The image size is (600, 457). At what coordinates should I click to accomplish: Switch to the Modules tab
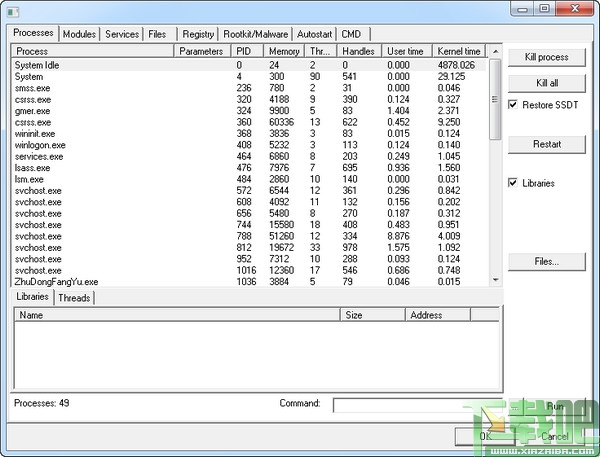tap(79, 34)
